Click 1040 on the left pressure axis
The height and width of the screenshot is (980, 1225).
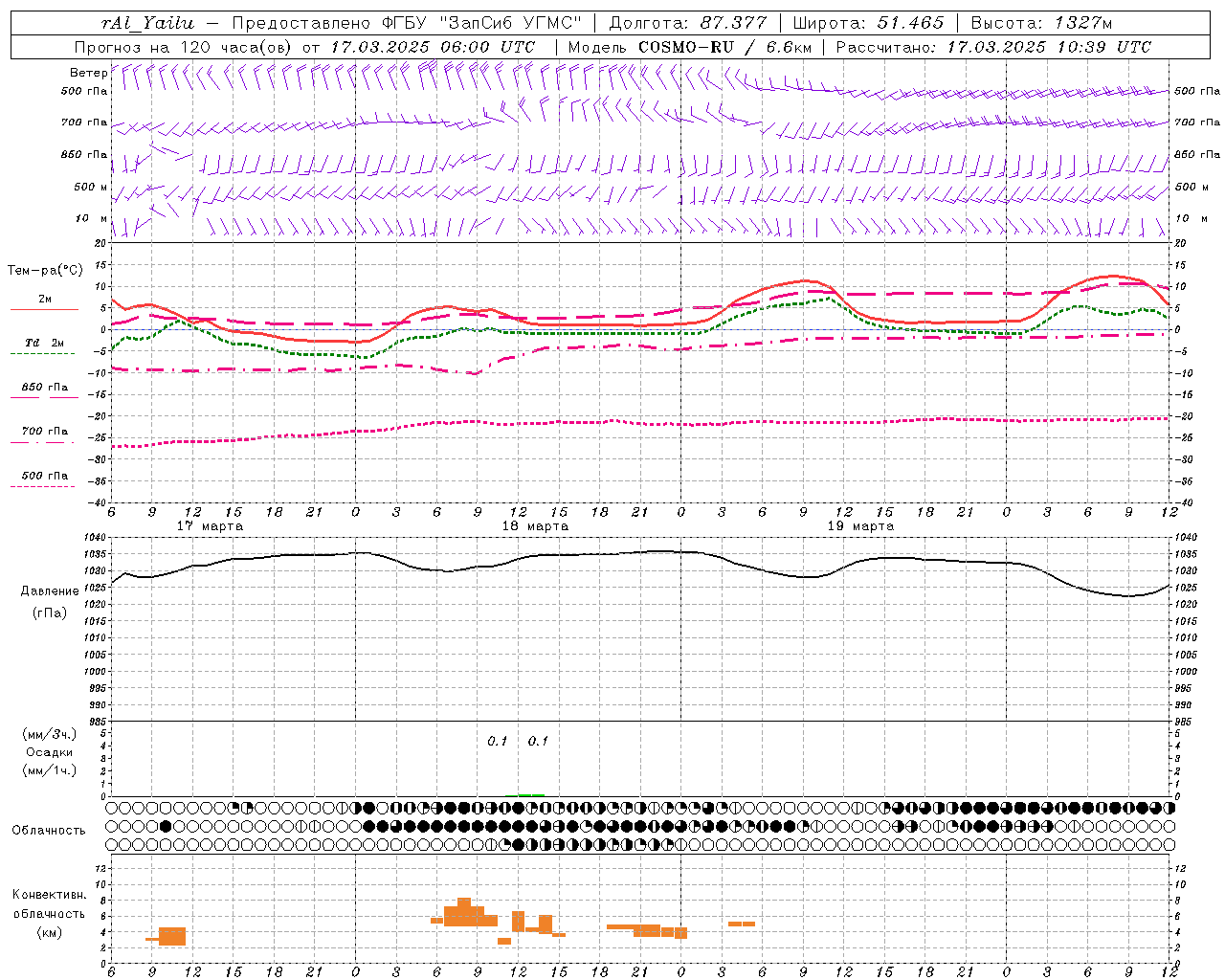[97, 538]
